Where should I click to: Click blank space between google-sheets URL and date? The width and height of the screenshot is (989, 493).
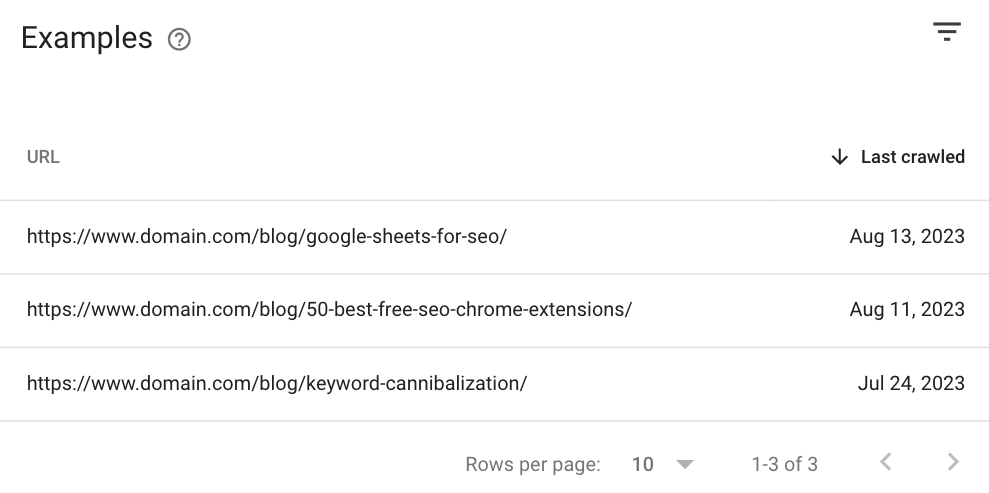pyautogui.click(x=678, y=237)
